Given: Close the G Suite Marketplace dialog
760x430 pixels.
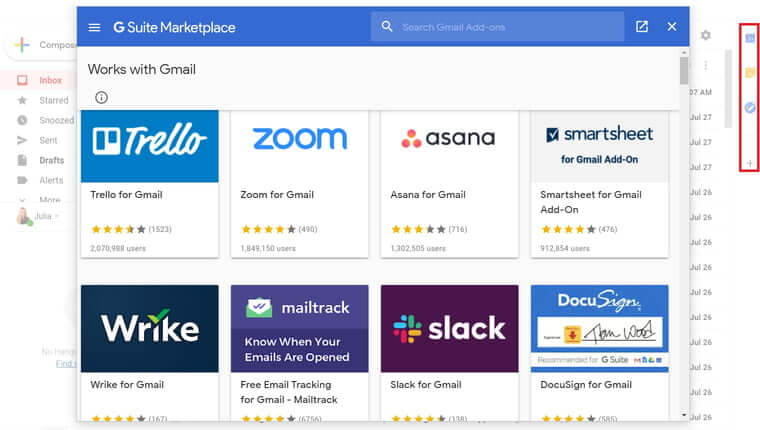Looking at the screenshot, I should point(672,27).
